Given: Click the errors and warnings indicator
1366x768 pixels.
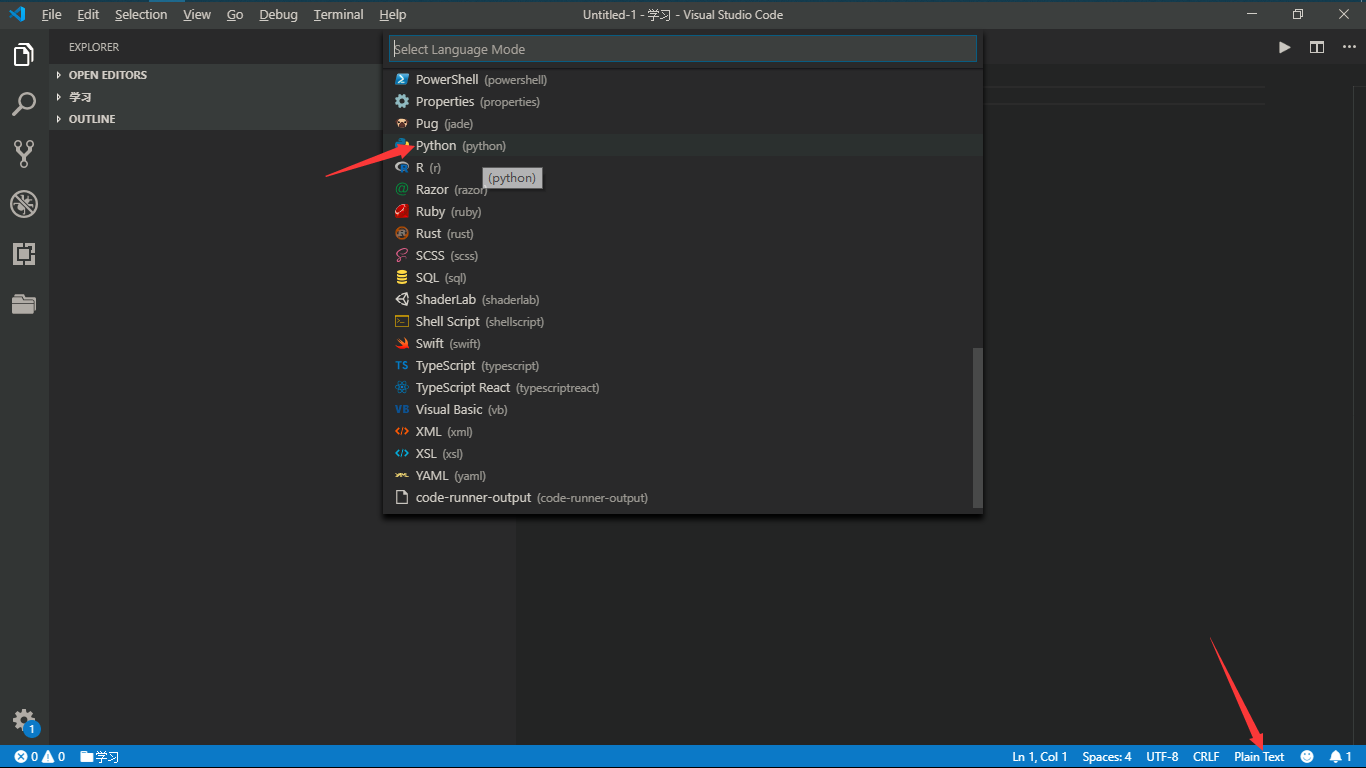Looking at the screenshot, I should pos(30,757).
